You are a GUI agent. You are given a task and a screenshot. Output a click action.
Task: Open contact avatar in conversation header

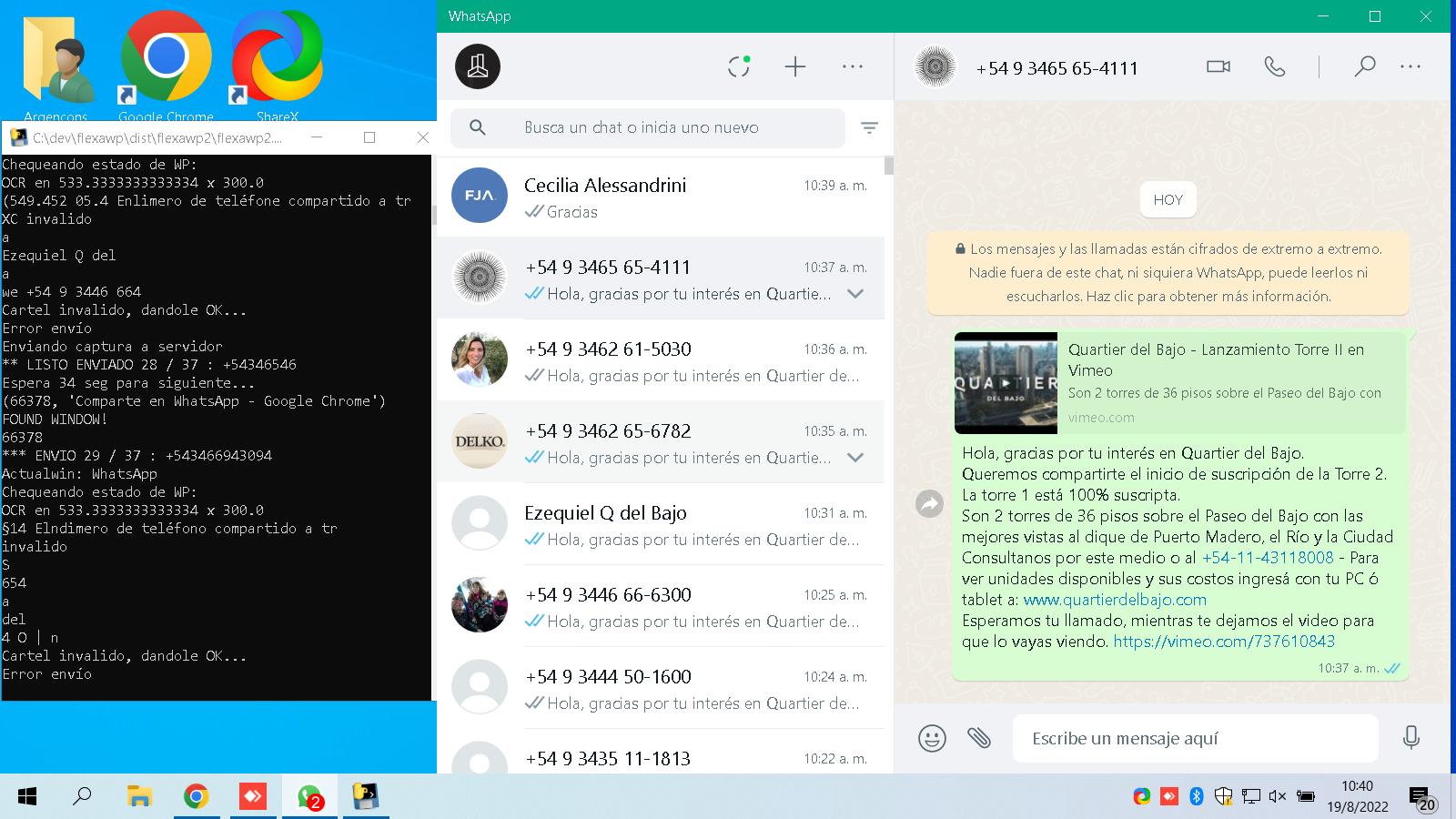[935, 66]
